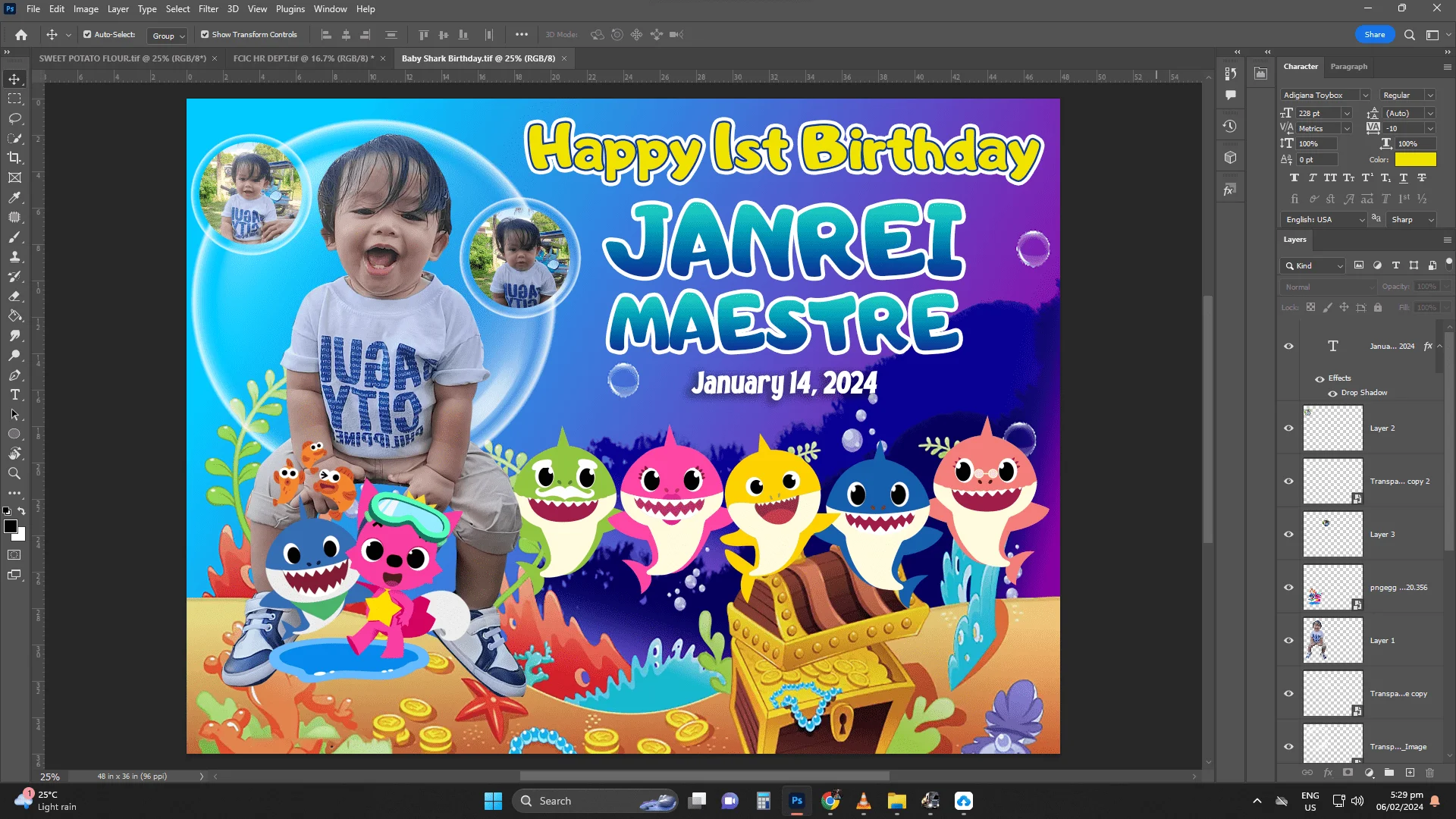Image resolution: width=1456 pixels, height=819 pixels.
Task: Select the Eraser tool
Action: (x=14, y=297)
